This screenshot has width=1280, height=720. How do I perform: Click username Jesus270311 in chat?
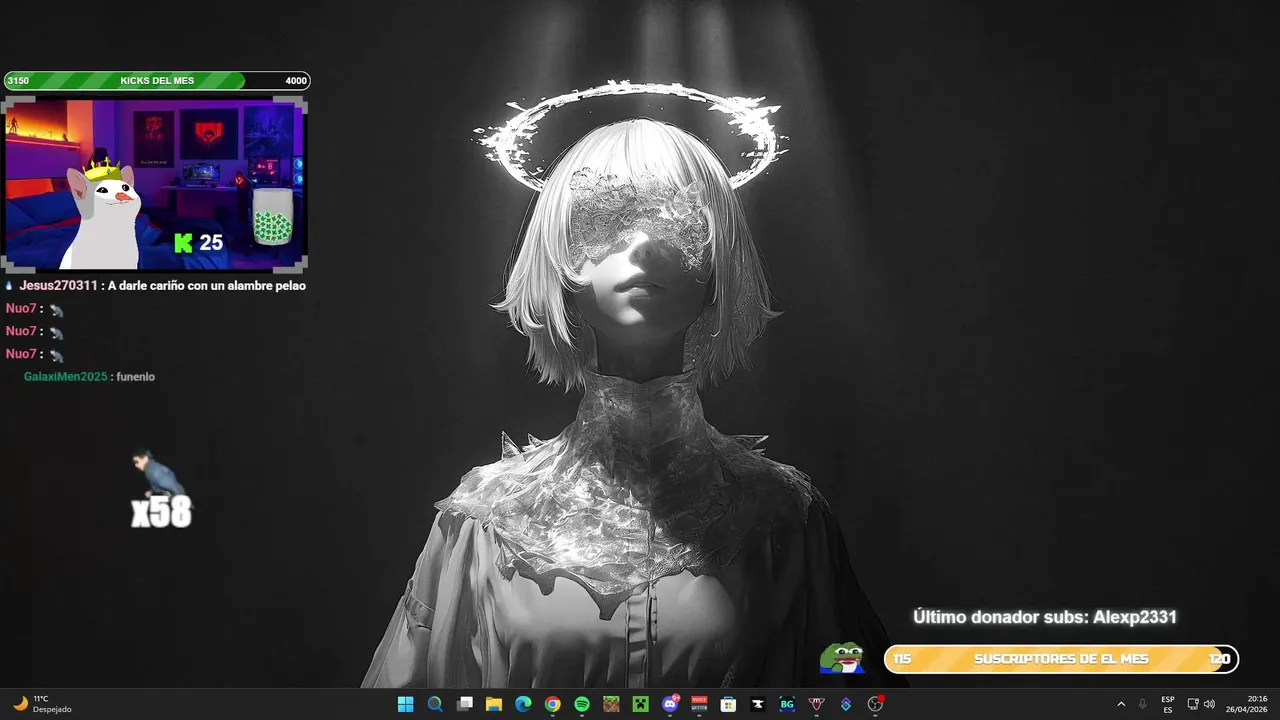click(58, 286)
